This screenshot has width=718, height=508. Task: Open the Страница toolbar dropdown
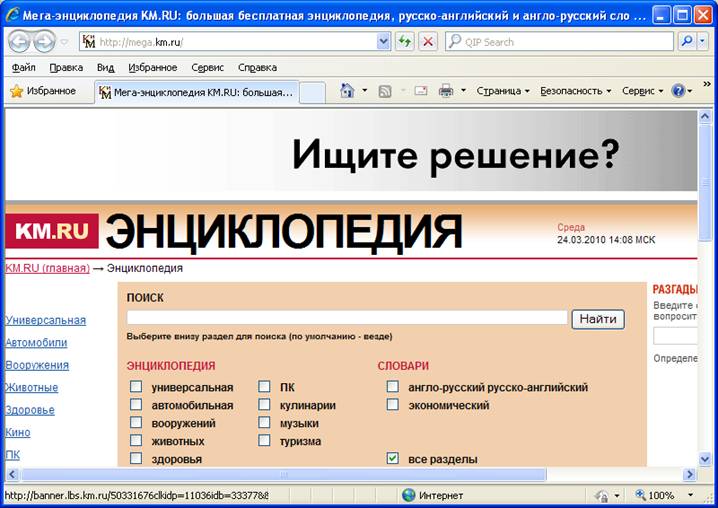[503, 91]
